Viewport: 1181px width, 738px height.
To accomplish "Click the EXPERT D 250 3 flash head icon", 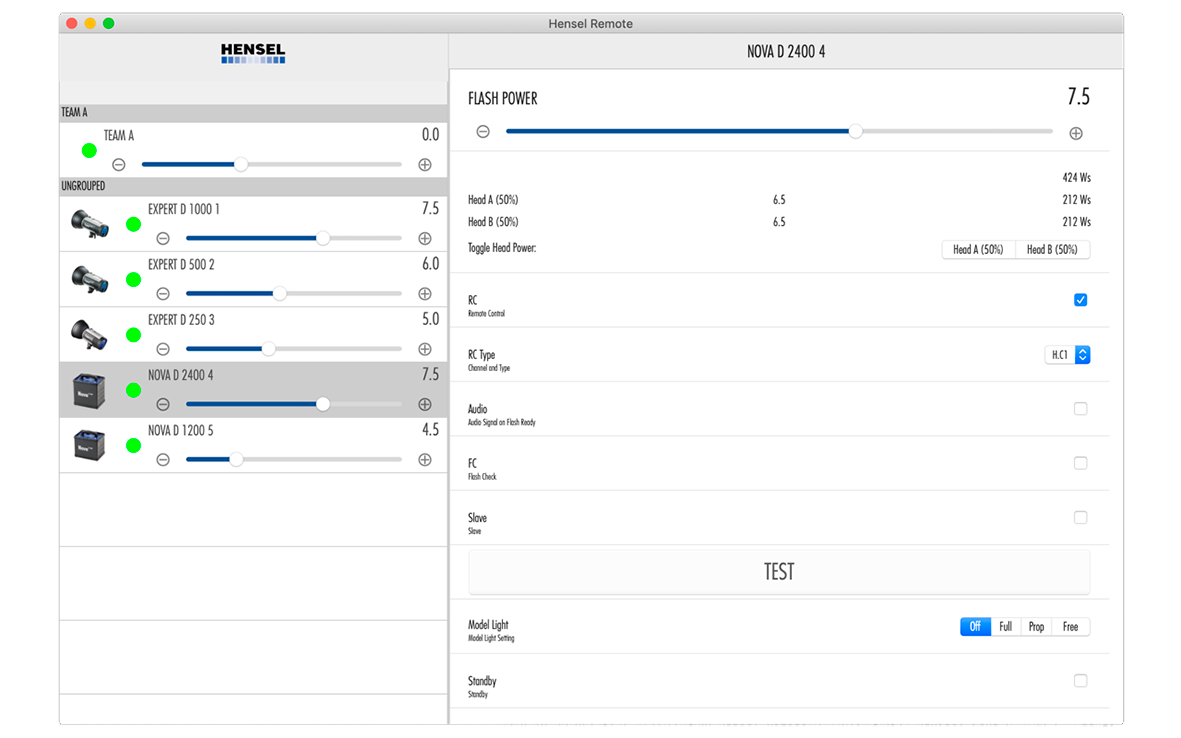I will 89,334.
